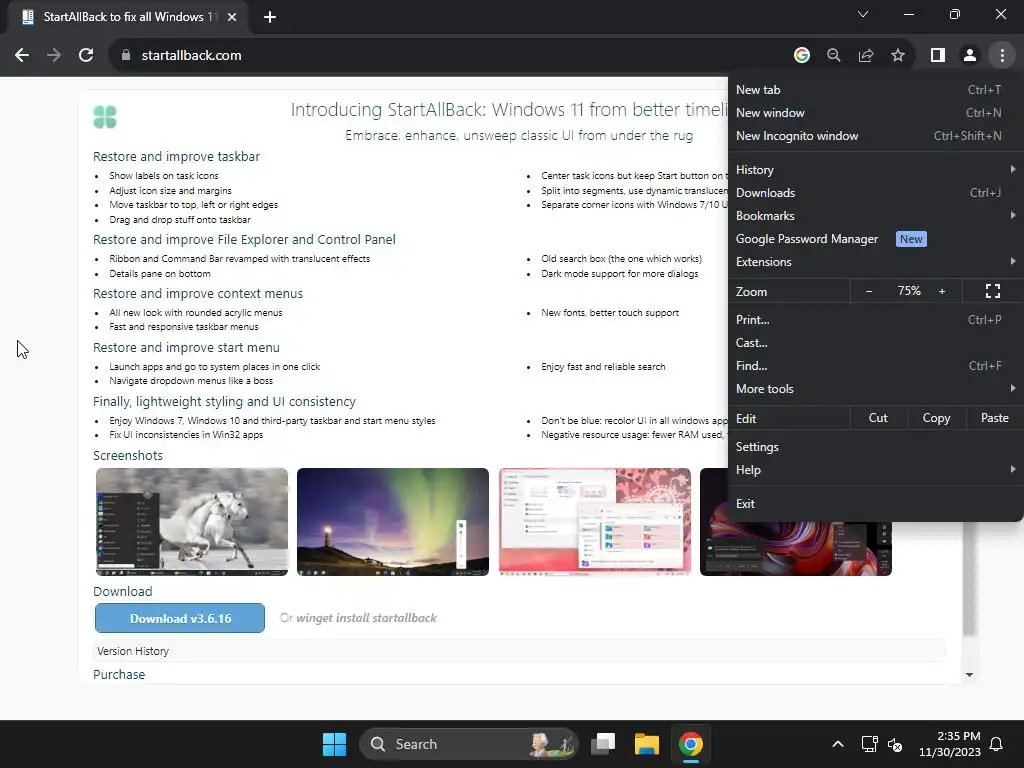
Task: Expand the Extensions submenu
Action: [875, 262]
